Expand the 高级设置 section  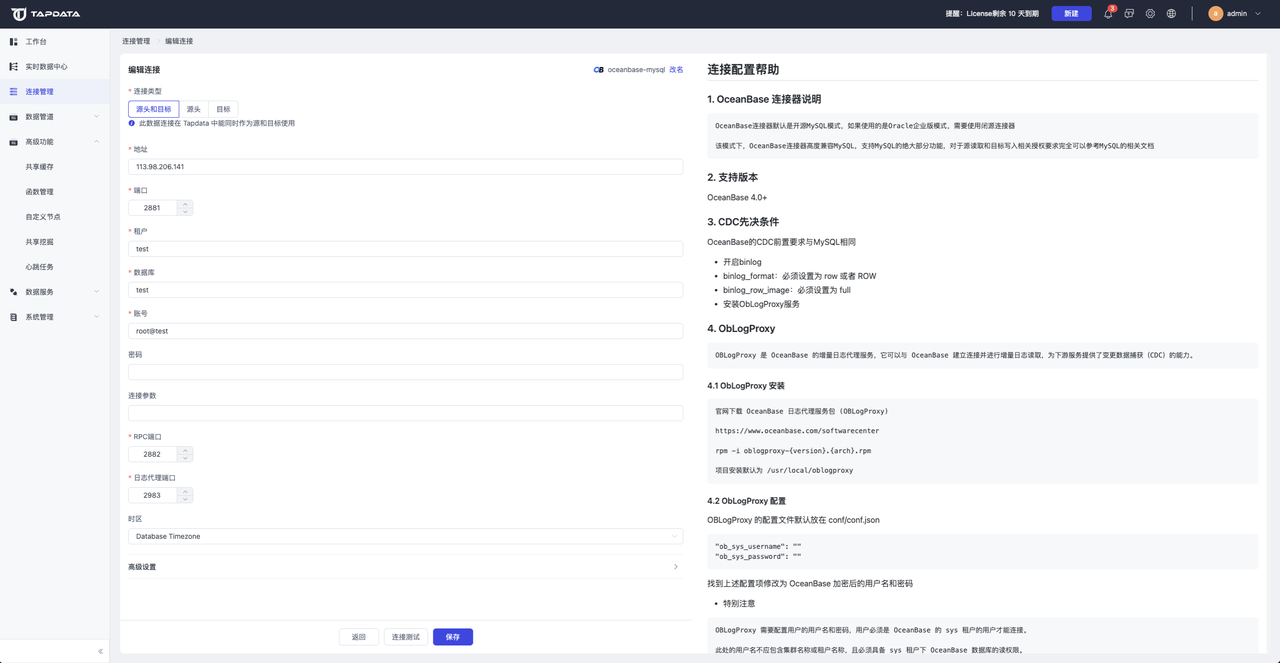406,567
